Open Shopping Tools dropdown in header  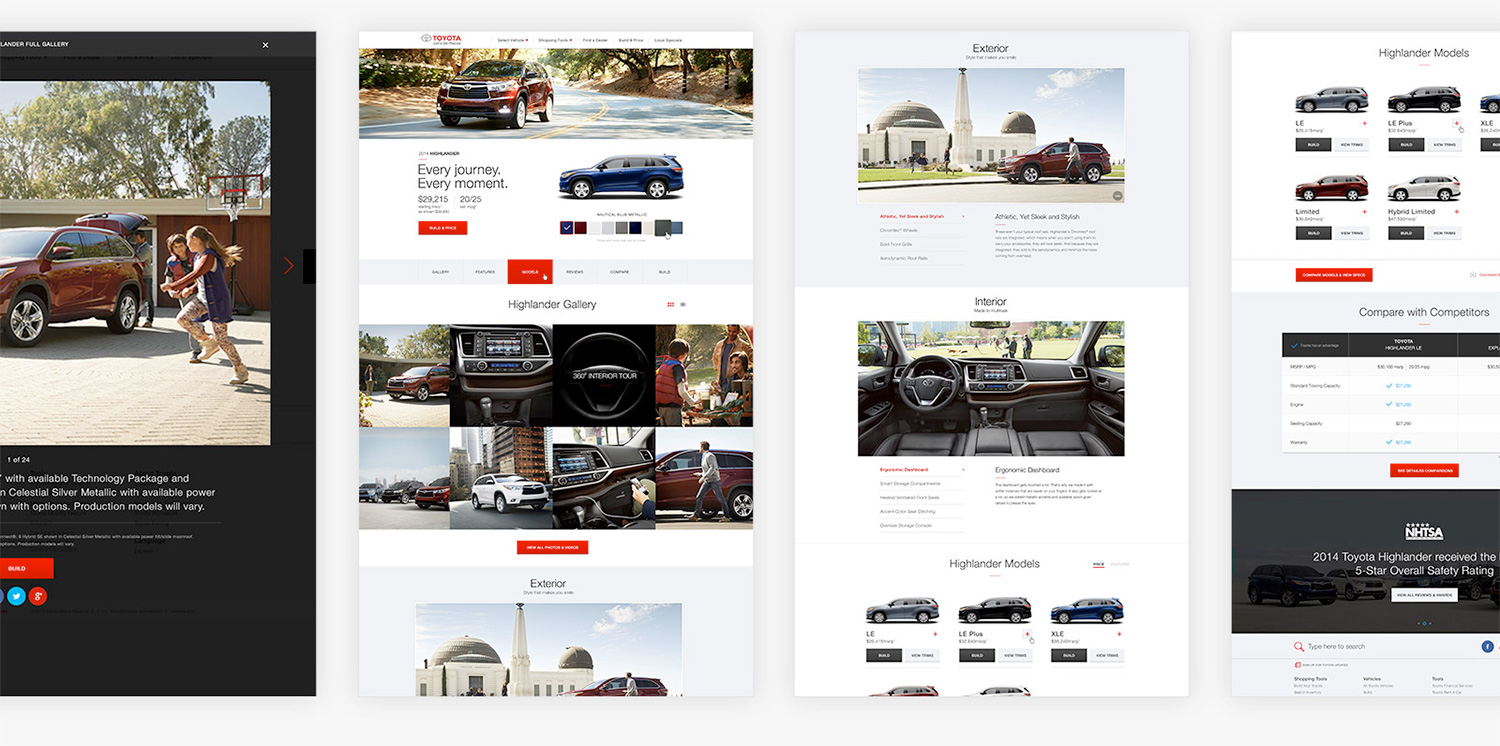point(555,40)
